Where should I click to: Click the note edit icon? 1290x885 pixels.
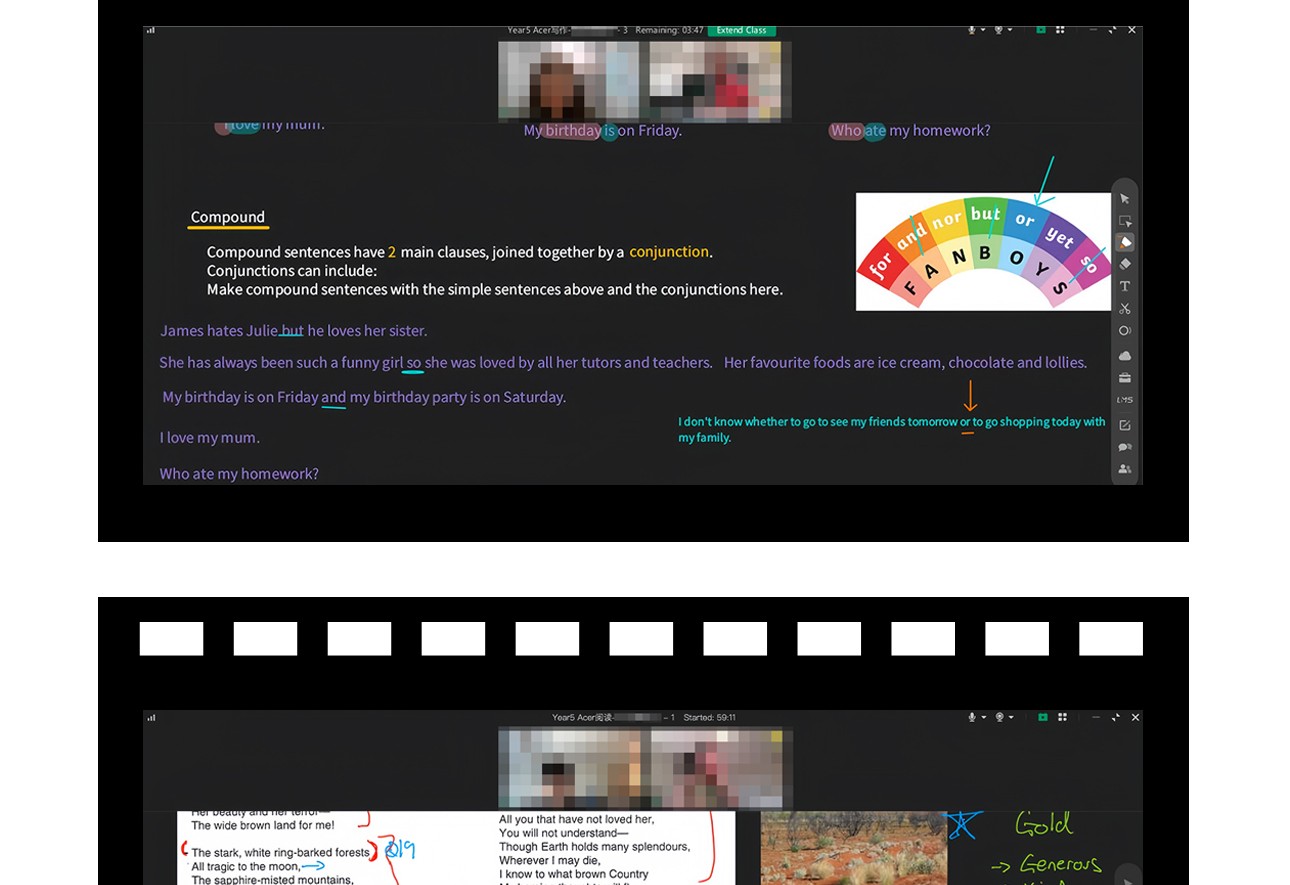1125,425
